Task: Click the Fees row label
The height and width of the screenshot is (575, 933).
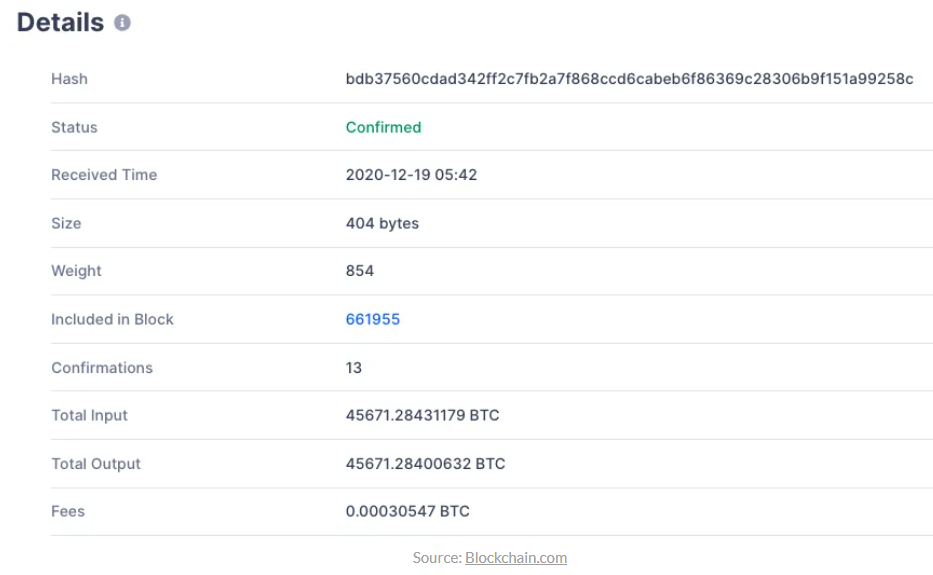Action: 68,511
